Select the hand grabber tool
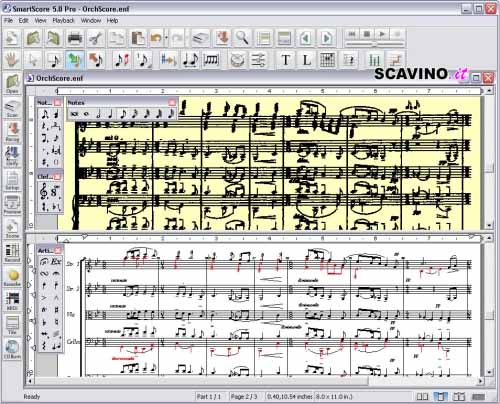Screen dimensions: 500x404 pos(12,60)
